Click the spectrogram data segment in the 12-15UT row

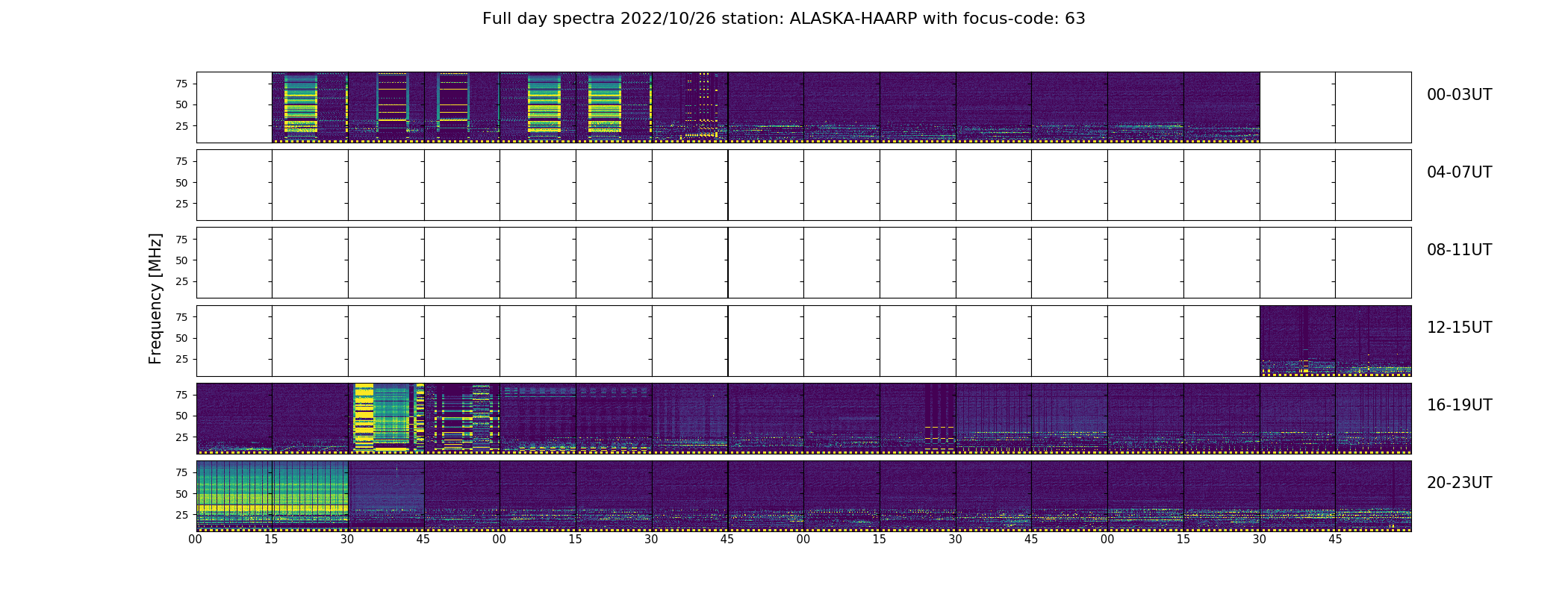[1335, 340]
